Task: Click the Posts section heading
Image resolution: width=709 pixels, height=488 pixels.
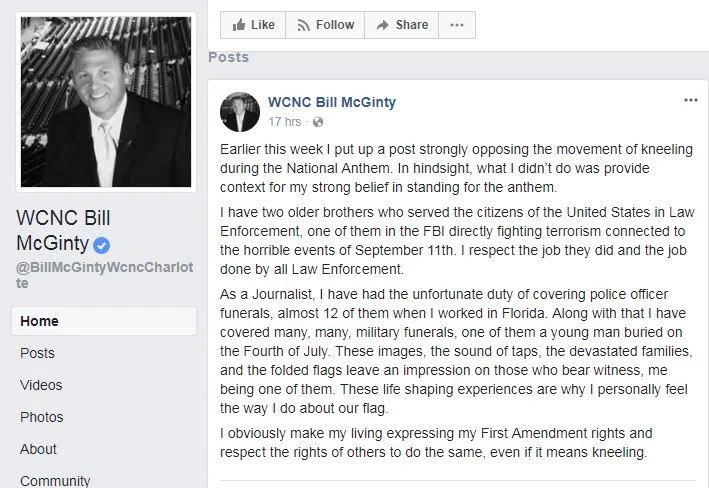Action: coord(228,57)
